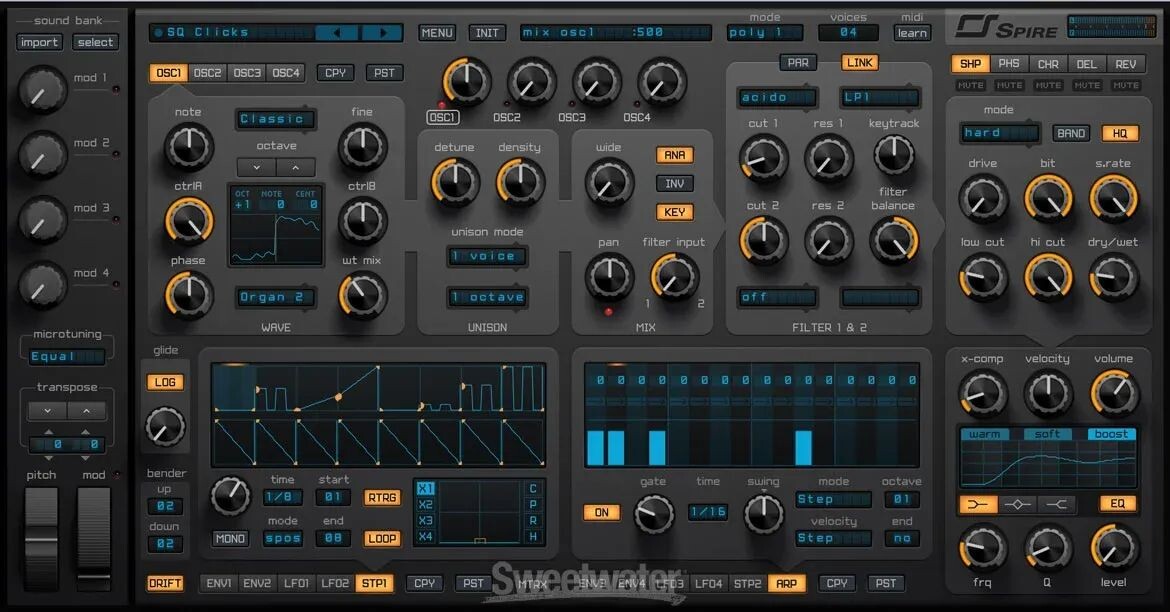Load the next preset with the right arrow
Image resolution: width=1170 pixels, height=612 pixels.
pos(382,33)
